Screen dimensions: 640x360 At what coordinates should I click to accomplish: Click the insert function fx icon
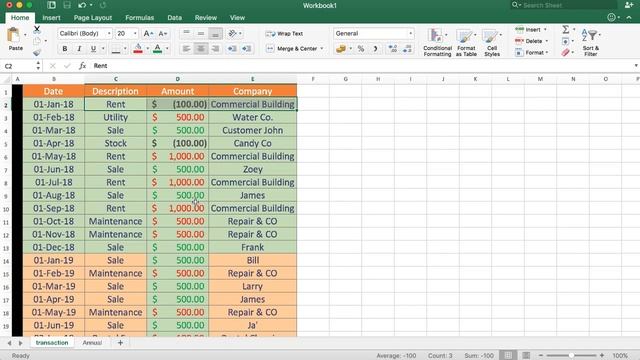[x=82, y=66]
